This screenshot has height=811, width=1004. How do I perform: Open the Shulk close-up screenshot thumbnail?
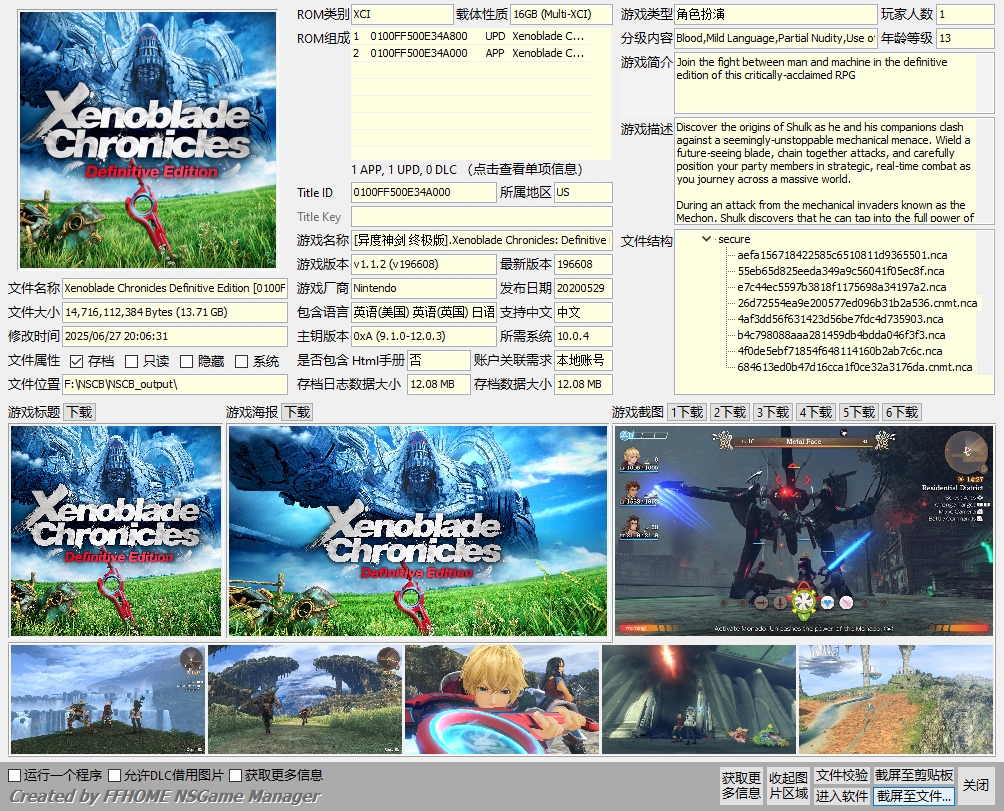pos(502,699)
